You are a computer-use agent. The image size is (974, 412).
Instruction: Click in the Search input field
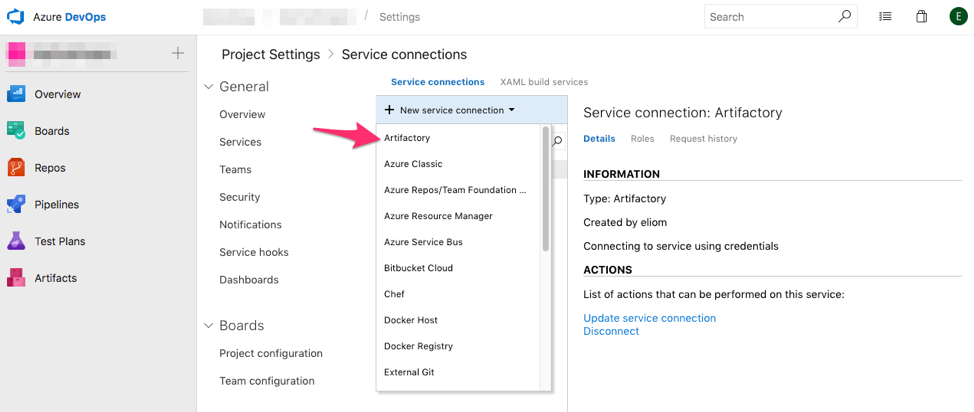[x=770, y=17]
